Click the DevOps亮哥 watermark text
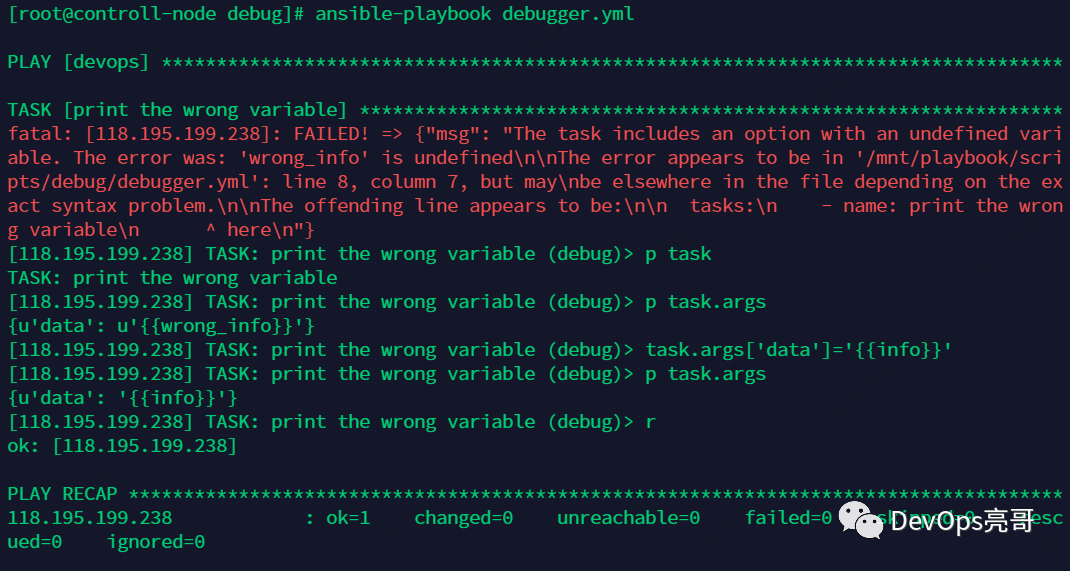This screenshot has height=571, width=1070. 961,520
